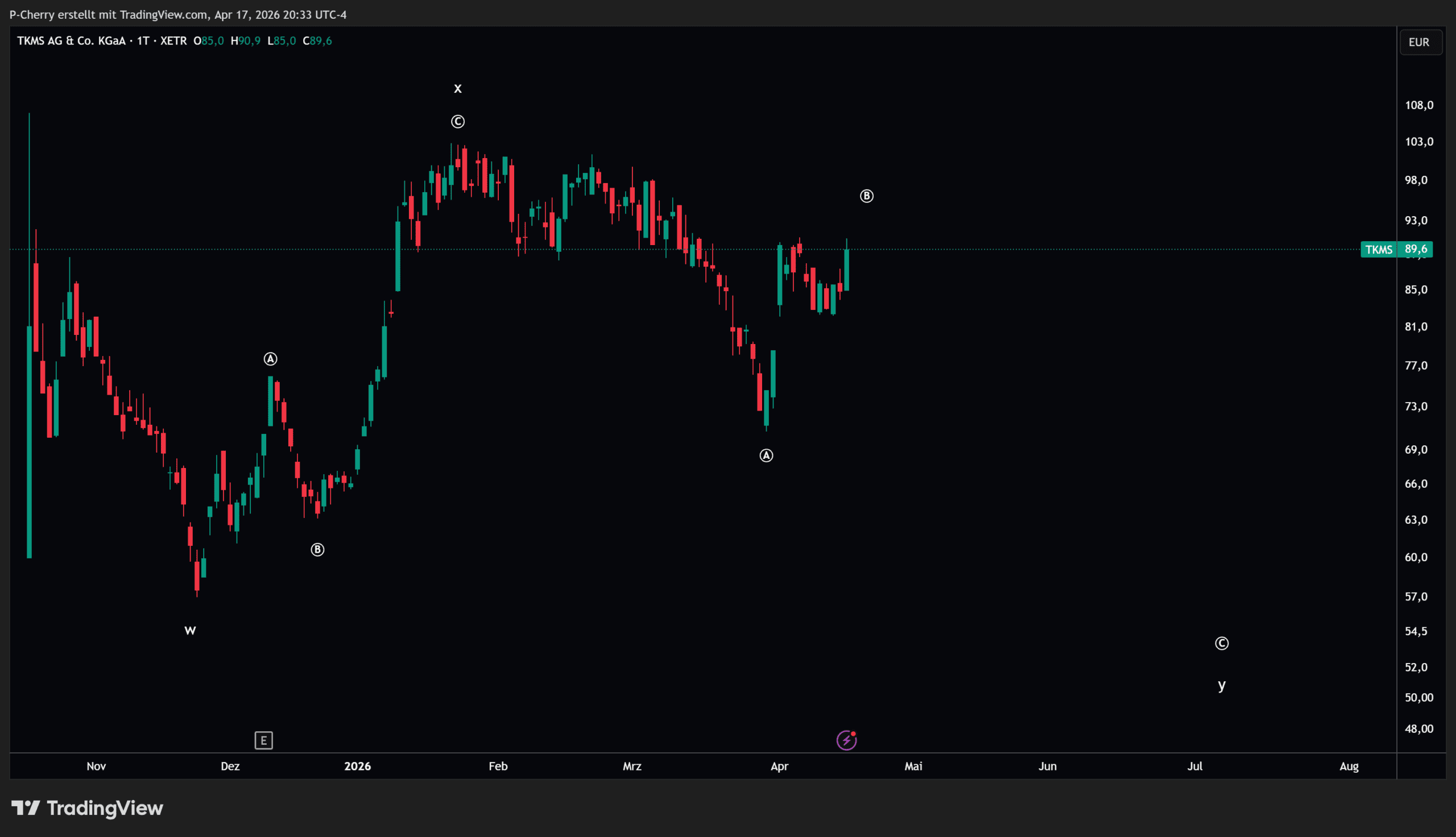1456x837 pixels.
Task: Click the green TKMS 89,6 price label
Action: [x=1396, y=249]
